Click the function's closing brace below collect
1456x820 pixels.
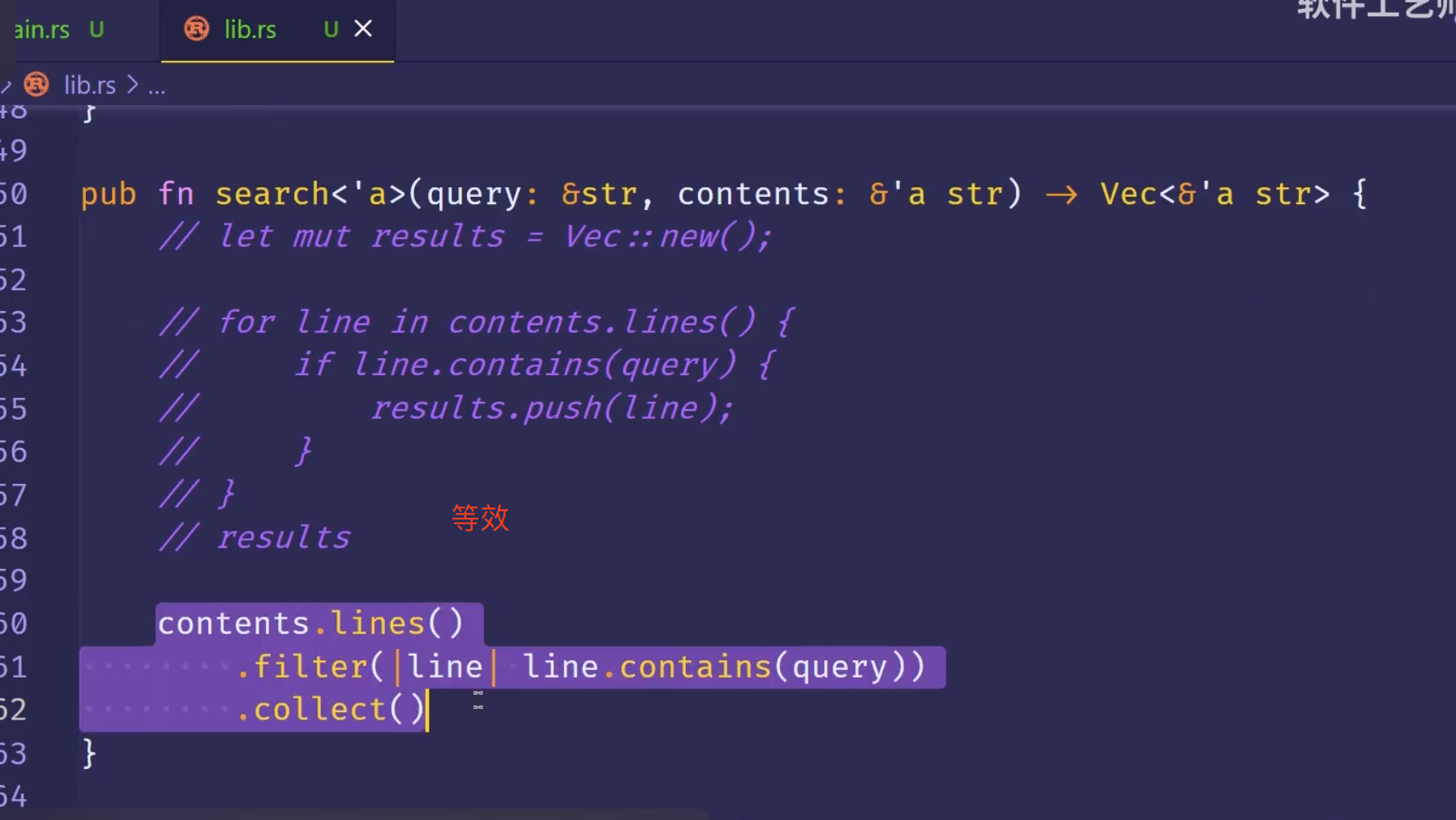[89, 754]
